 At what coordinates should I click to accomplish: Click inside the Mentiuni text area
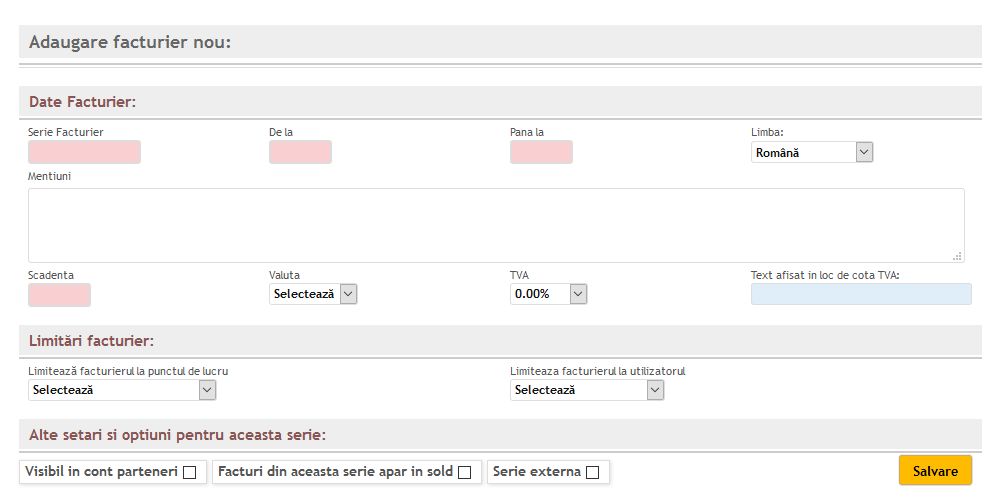pyautogui.click(x=495, y=225)
